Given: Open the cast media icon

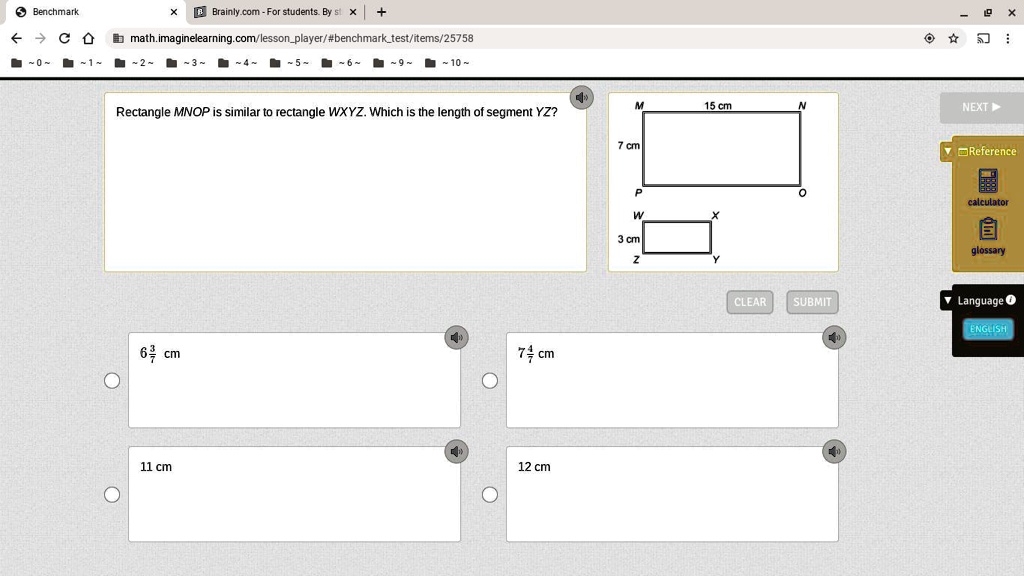Looking at the screenshot, I should [983, 39].
